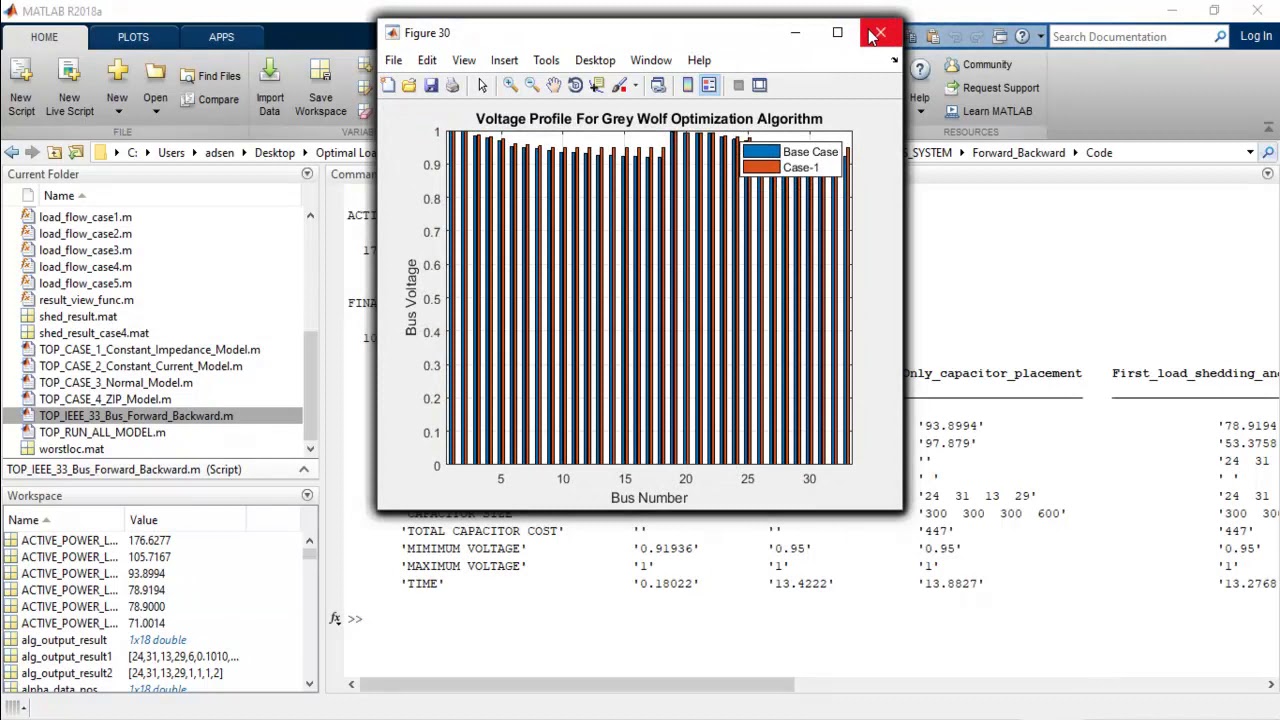Select worstloc.mat file
The width and height of the screenshot is (1280, 720).
coord(71,449)
